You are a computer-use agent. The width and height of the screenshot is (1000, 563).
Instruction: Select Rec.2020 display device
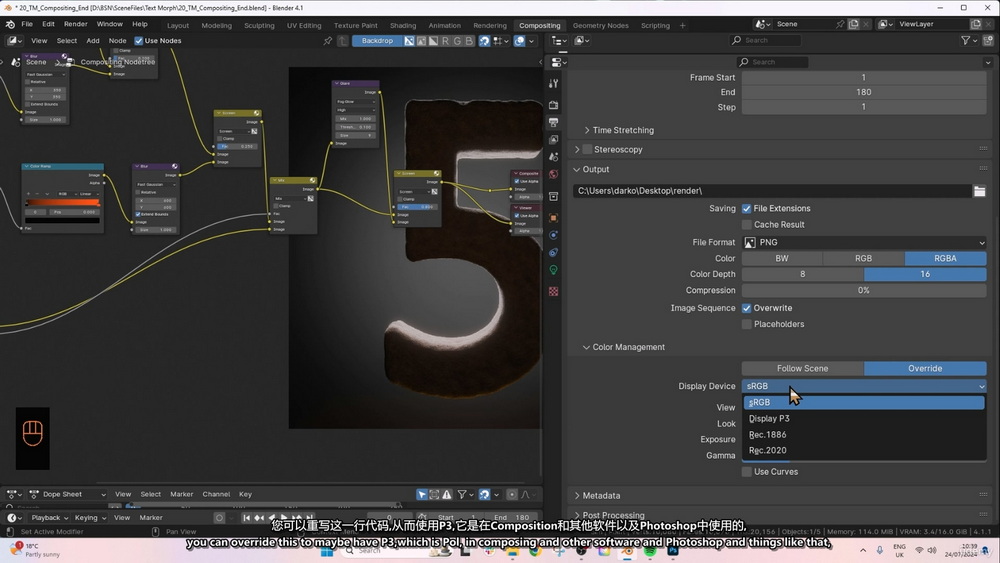pyautogui.click(x=864, y=450)
